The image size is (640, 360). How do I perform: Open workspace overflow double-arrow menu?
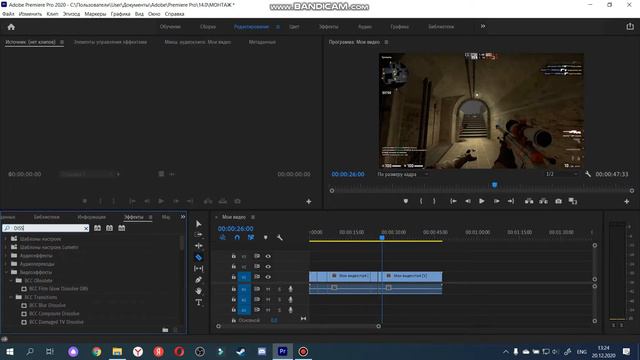tap(483, 27)
